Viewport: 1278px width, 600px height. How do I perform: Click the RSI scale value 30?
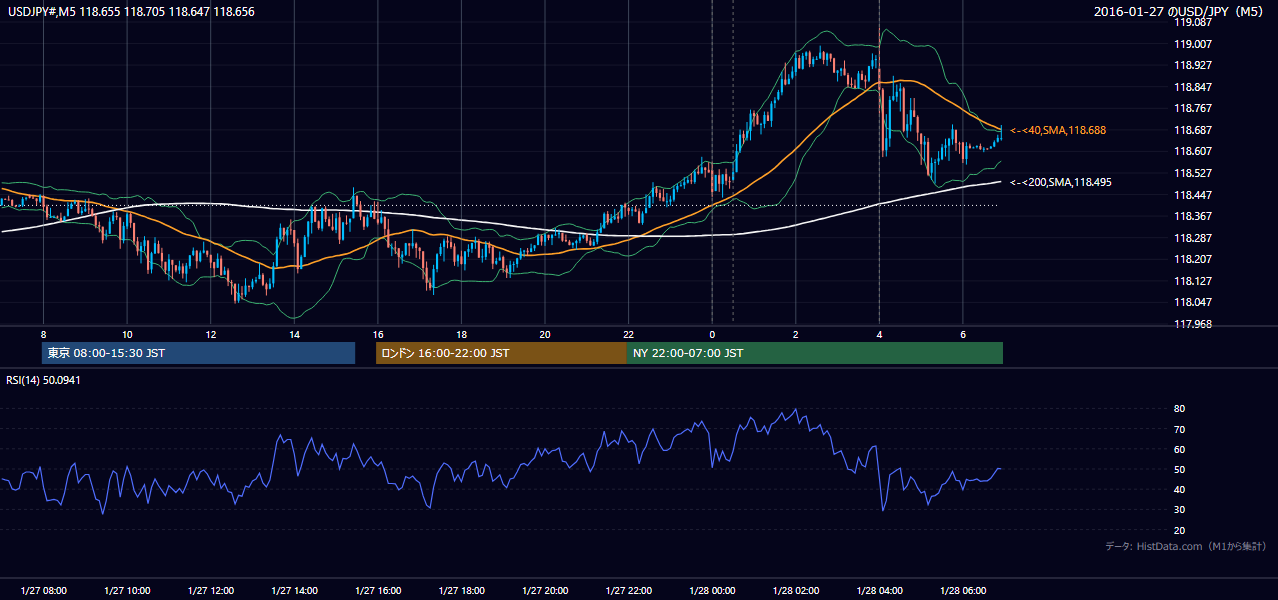pyautogui.click(x=1179, y=510)
